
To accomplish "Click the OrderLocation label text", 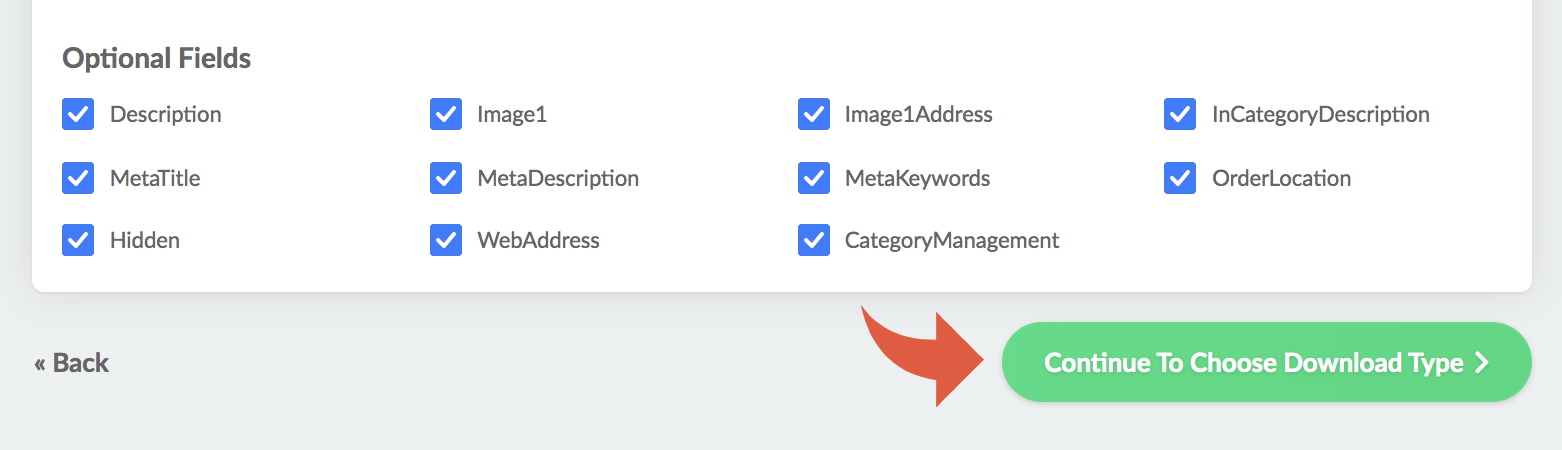I will point(1281,178).
